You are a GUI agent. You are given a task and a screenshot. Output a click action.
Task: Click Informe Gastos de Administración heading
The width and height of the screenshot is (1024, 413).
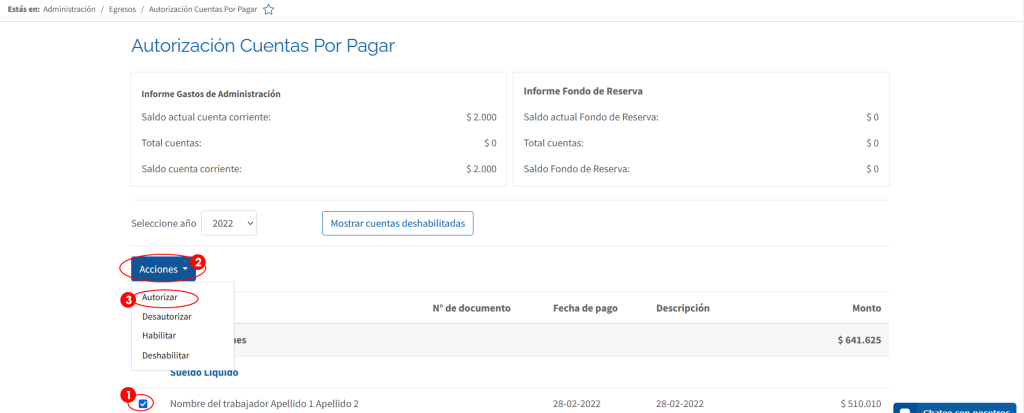(x=211, y=93)
